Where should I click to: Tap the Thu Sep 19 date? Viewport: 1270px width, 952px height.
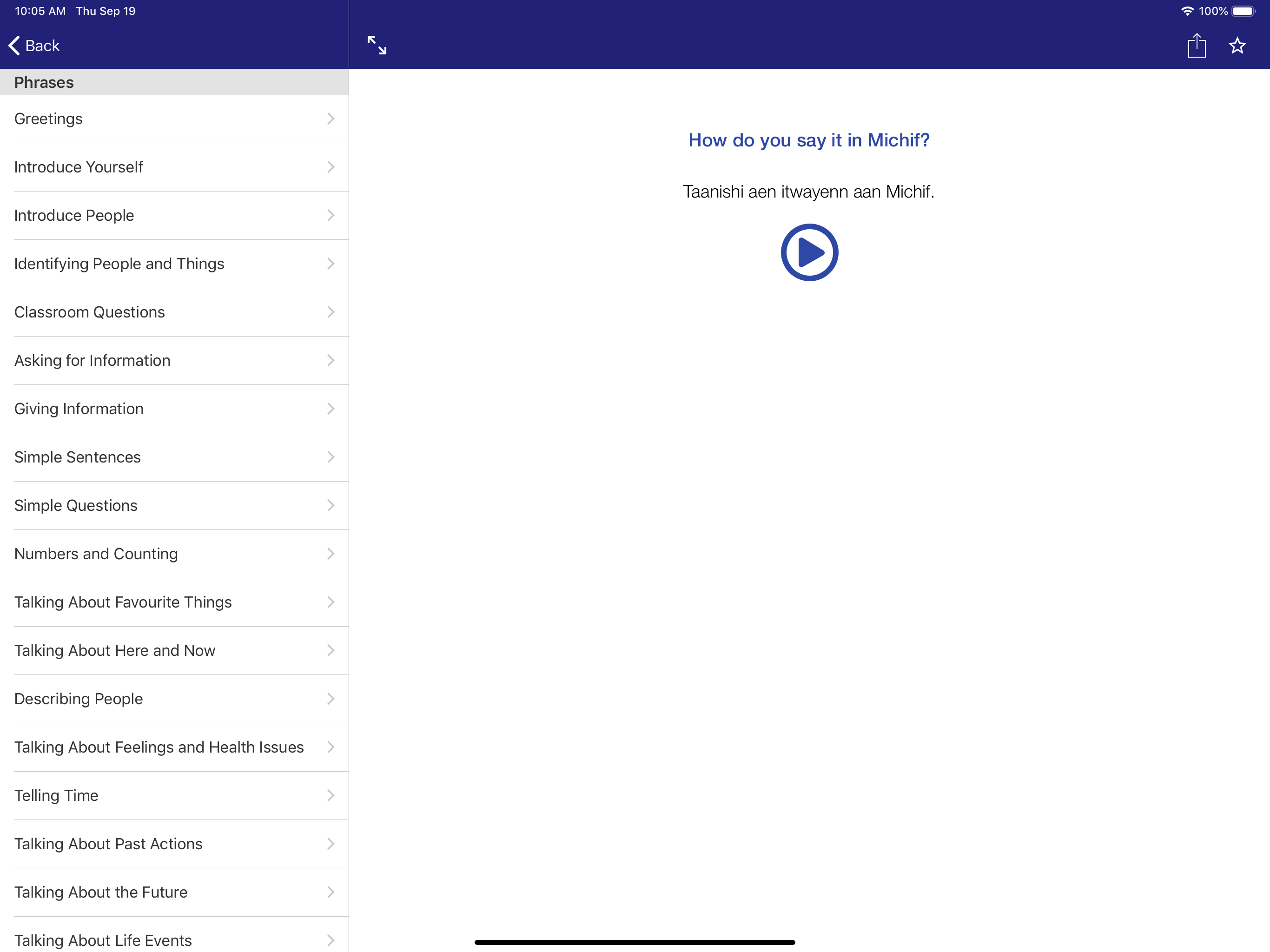pyautogui.click(x=106, y=11)
